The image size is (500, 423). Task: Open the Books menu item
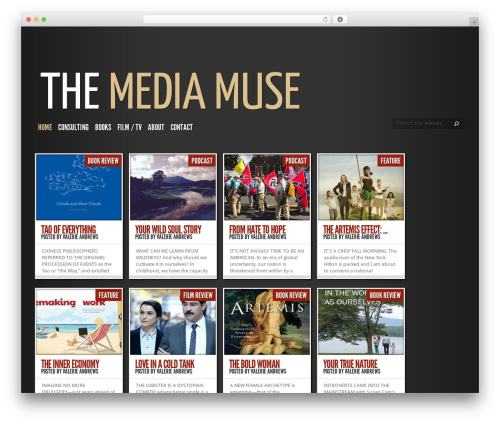103,127
